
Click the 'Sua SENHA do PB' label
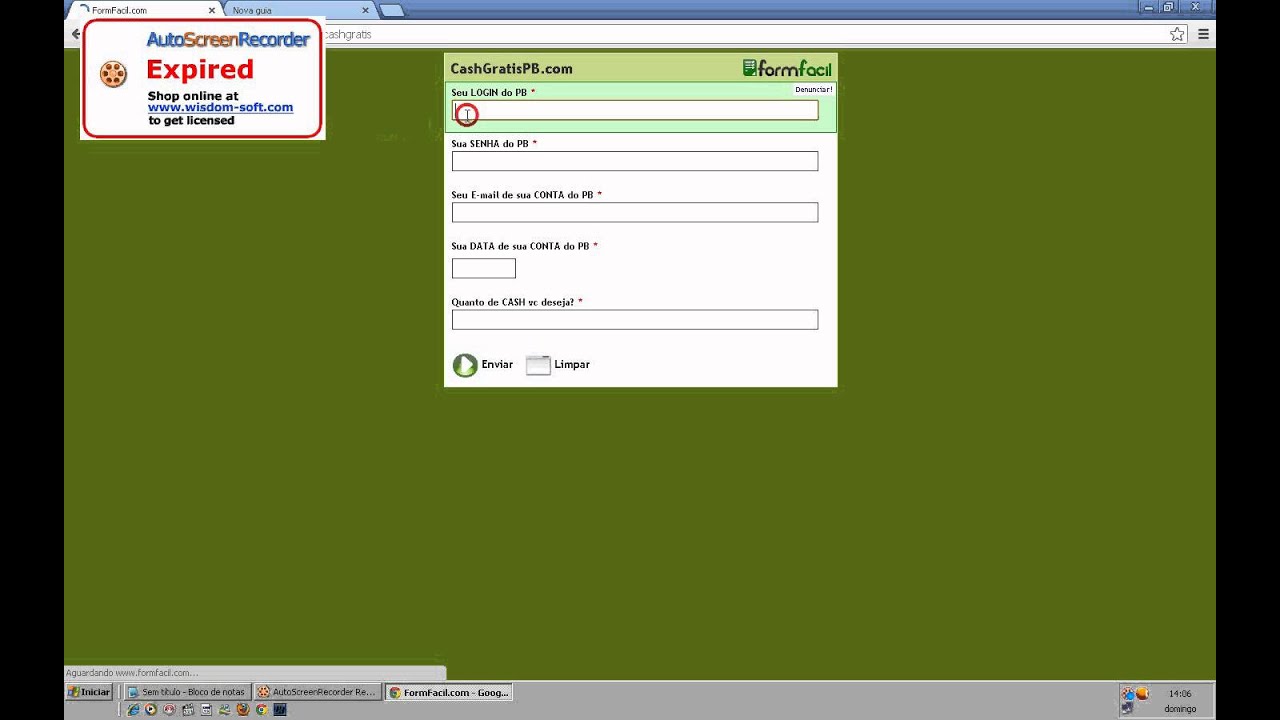[490, 143]
